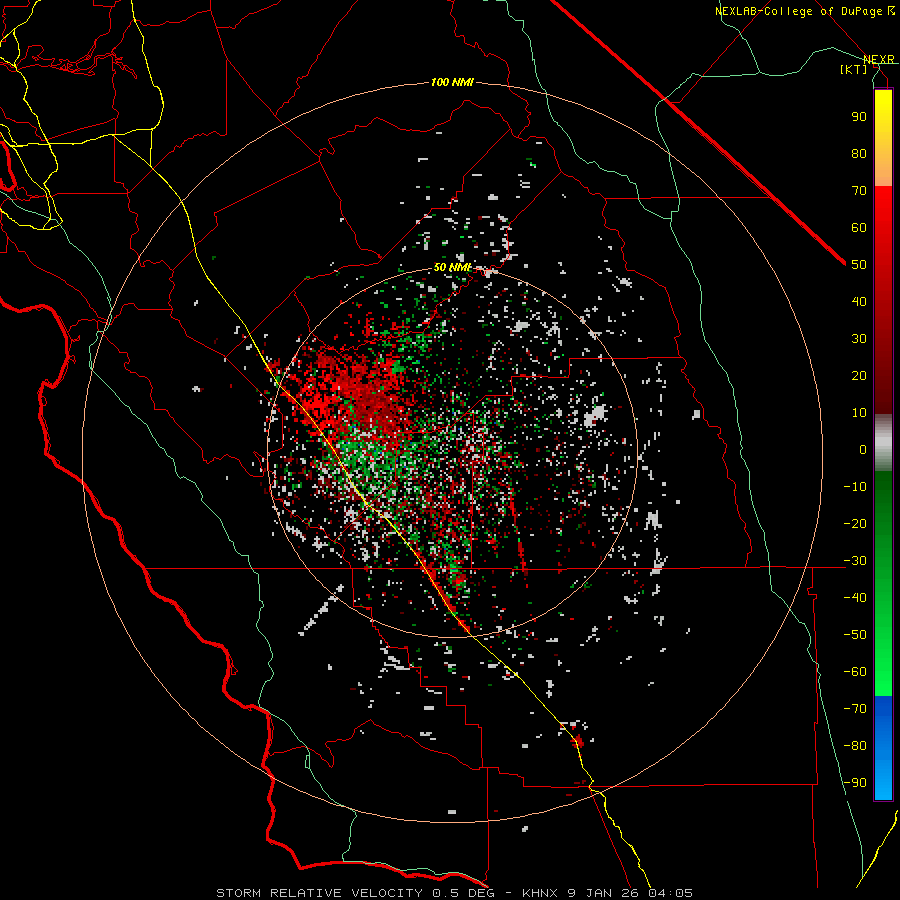Click the -20 scale label
This screenshot has height=900, width=900.
(x=855, y=523)
